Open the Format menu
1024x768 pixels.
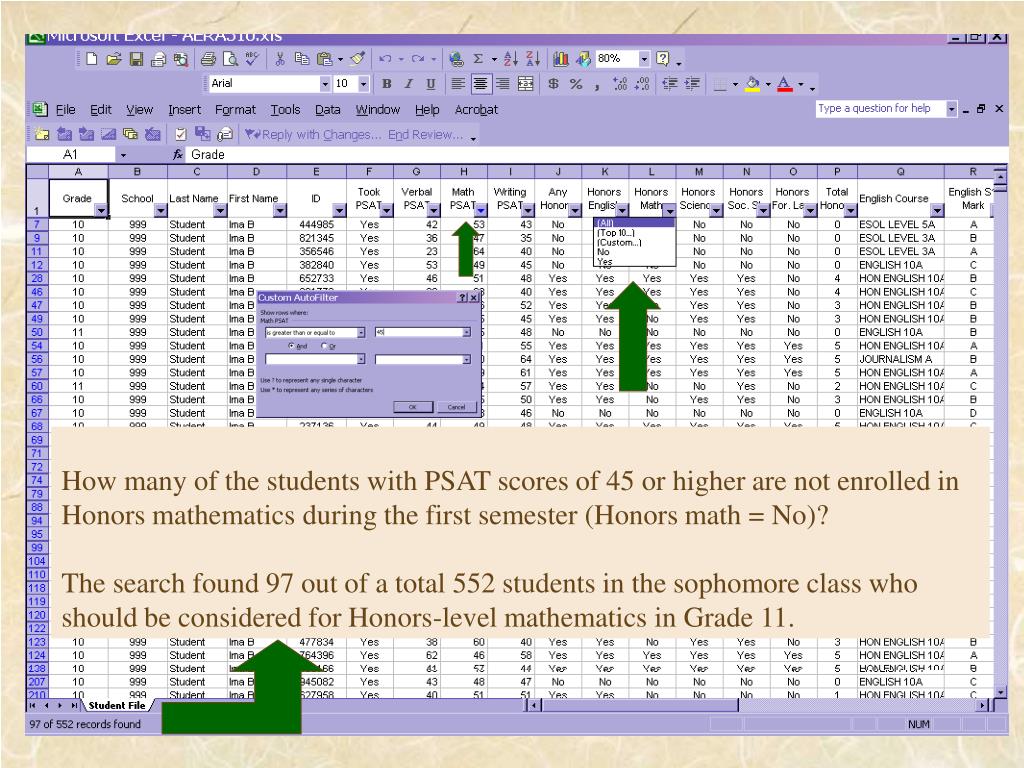click(235, 110)
